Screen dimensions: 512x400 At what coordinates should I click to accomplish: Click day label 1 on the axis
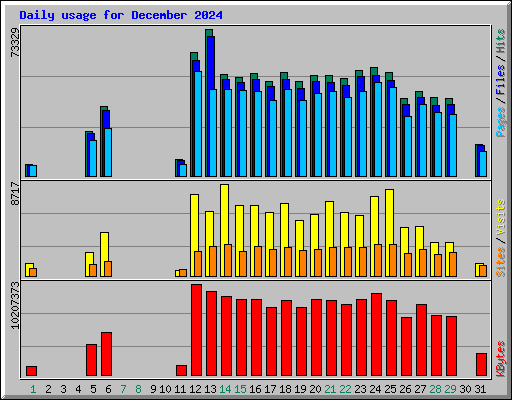[33, 389]
